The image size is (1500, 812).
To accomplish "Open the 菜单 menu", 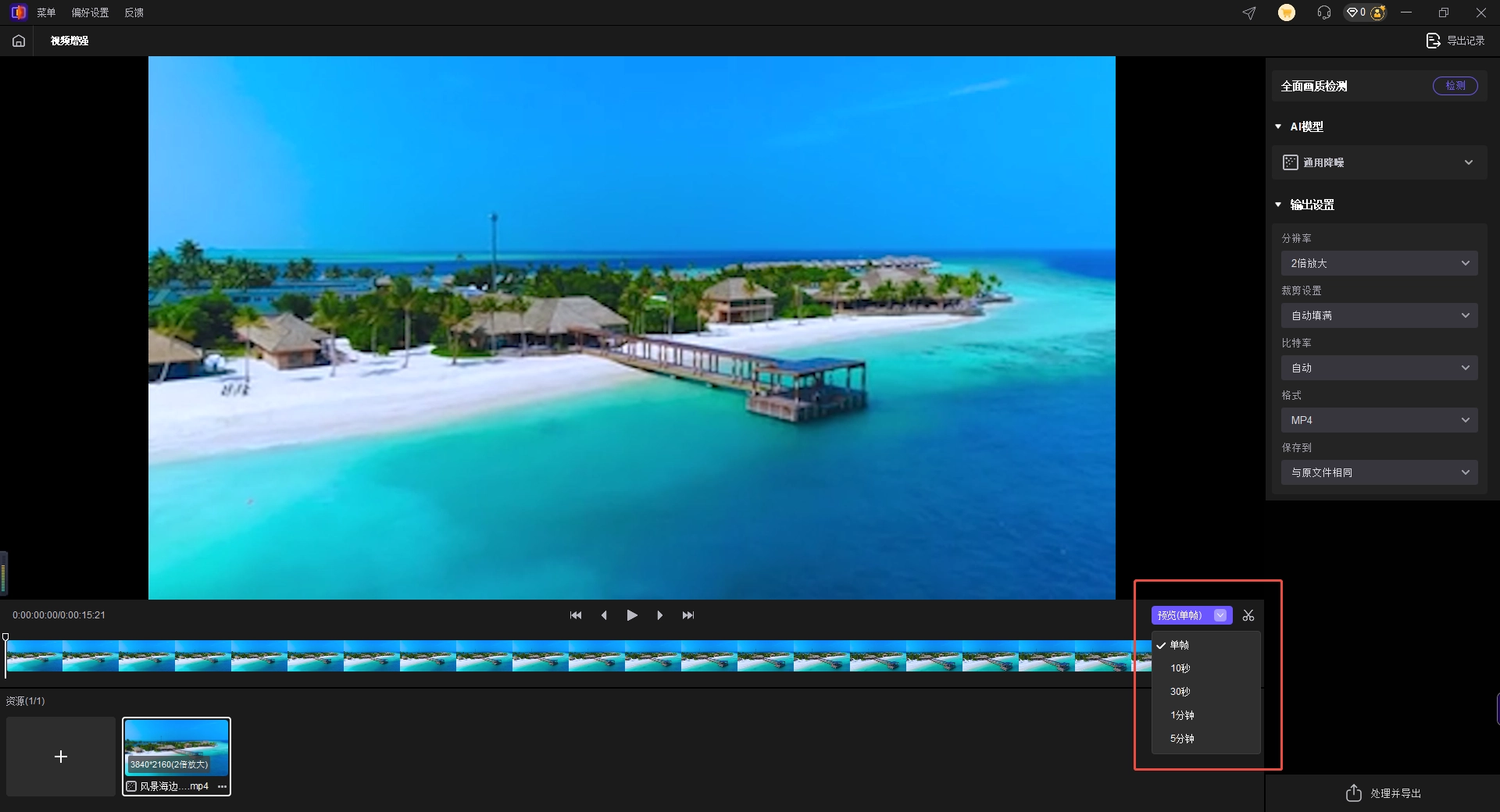I will 46,12.
